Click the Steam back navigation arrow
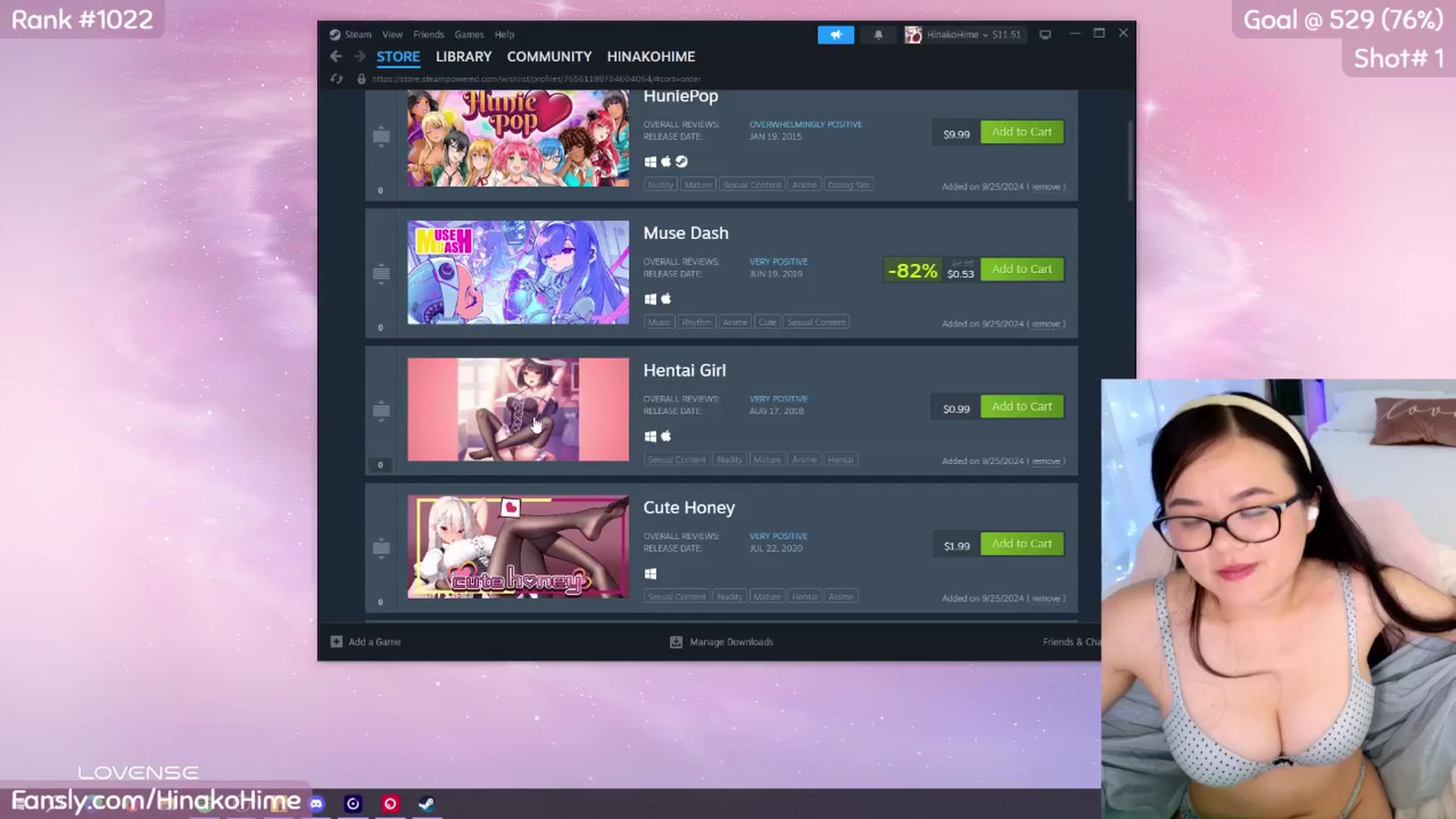This screenshot has width=1456, height=819. click(336, 56)
